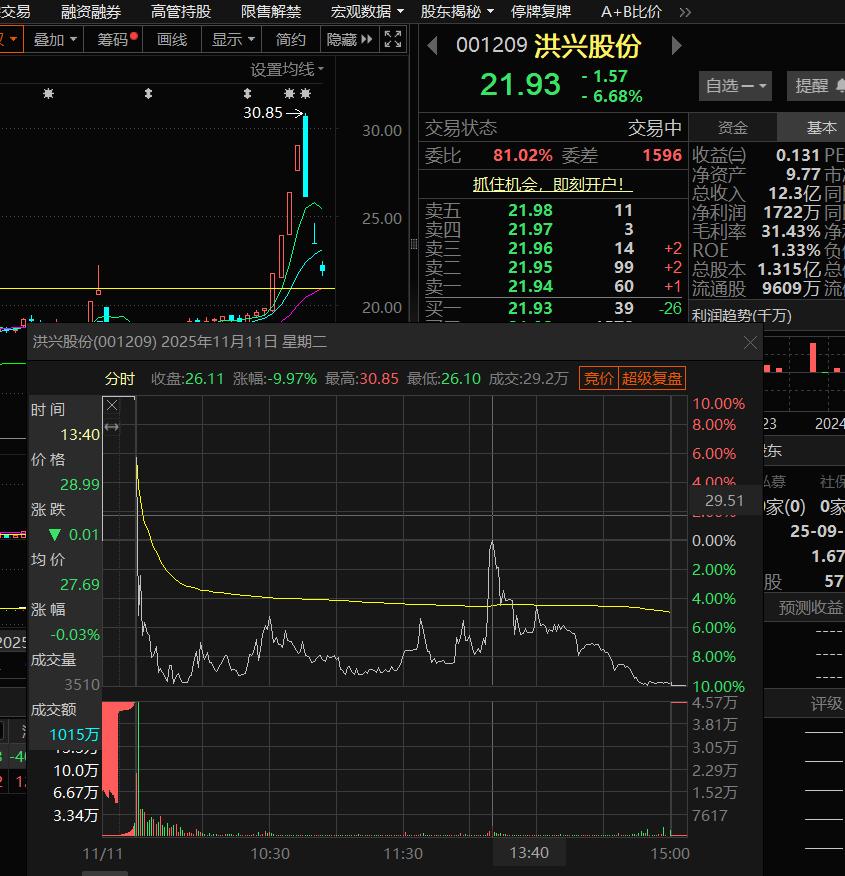This screenshot has height=876, width=845.
Task: Click the 29.51 crosshair price label
Action: 724,500
